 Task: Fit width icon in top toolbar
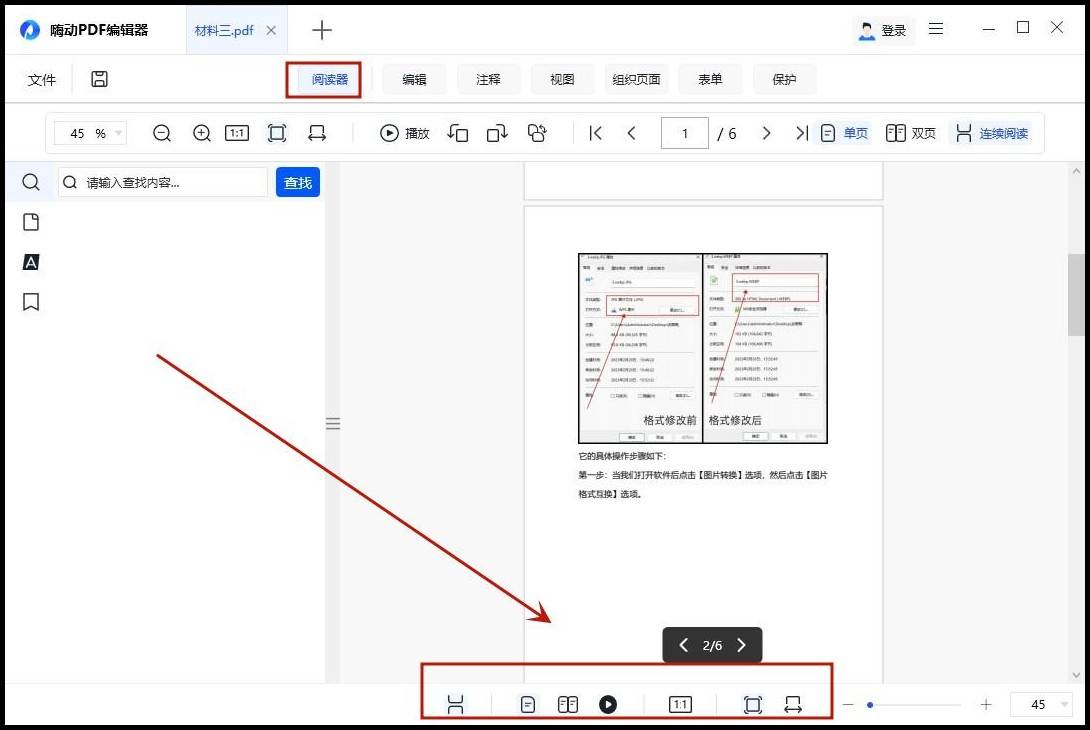tap(317, 133)
